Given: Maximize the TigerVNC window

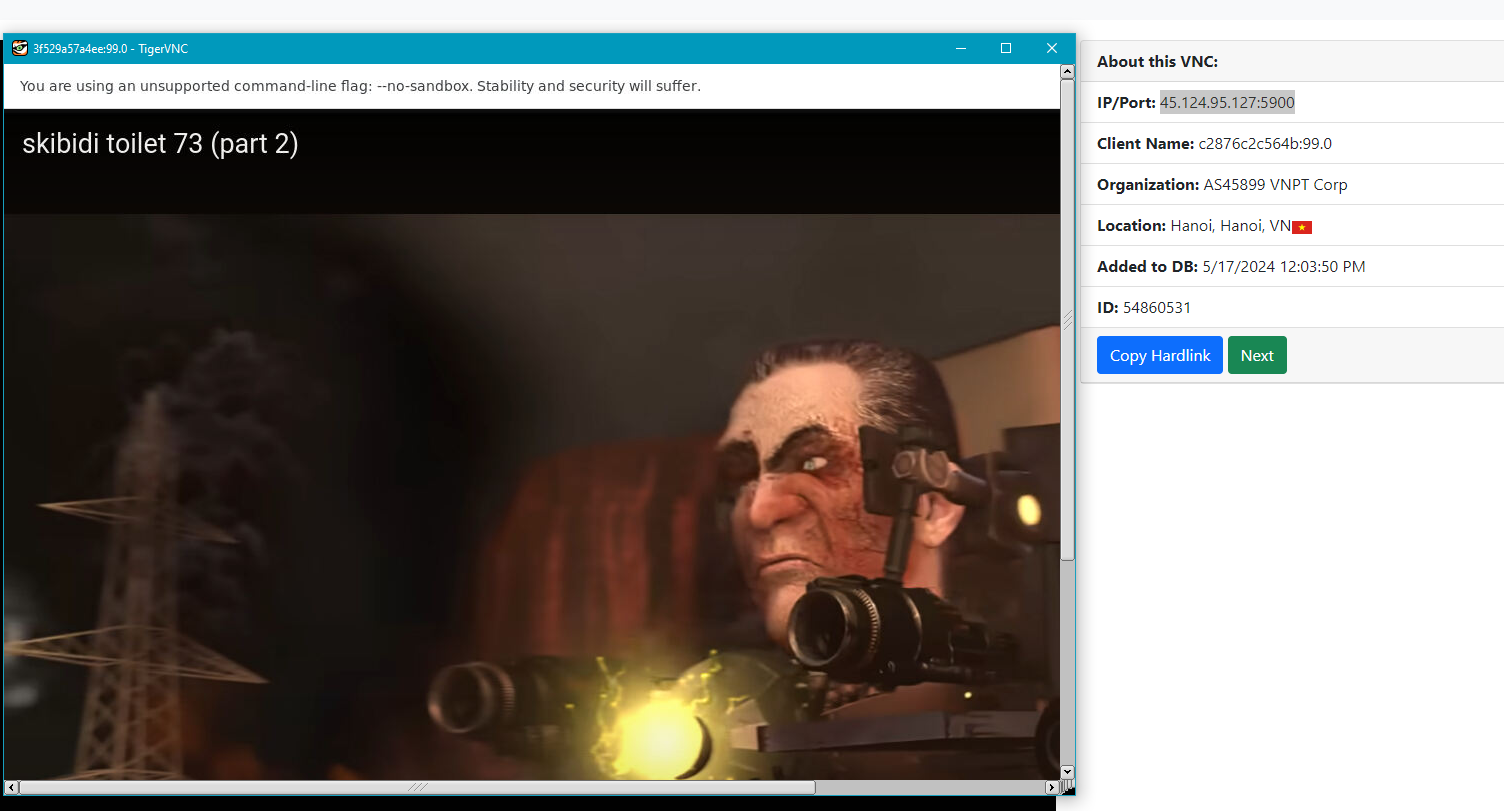Looking at the screenshot, I should click(x=1006, y=48).
